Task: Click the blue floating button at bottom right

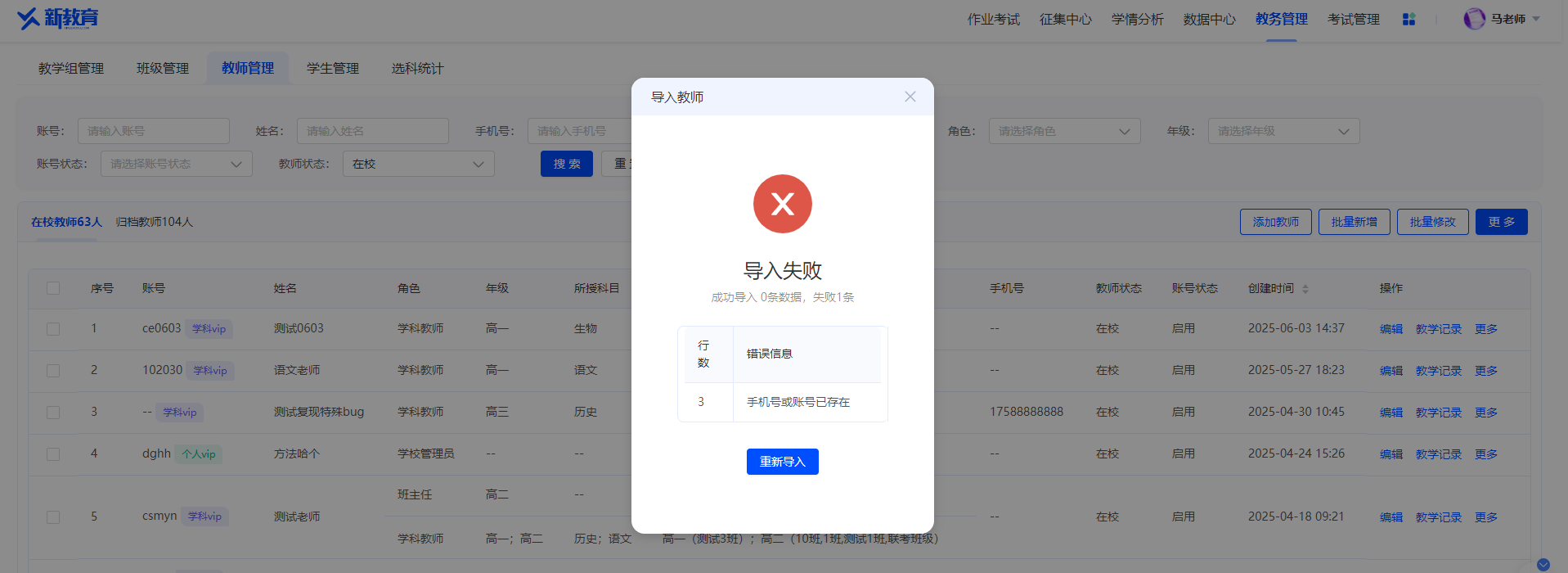Action: click(x=1543, y=564)
